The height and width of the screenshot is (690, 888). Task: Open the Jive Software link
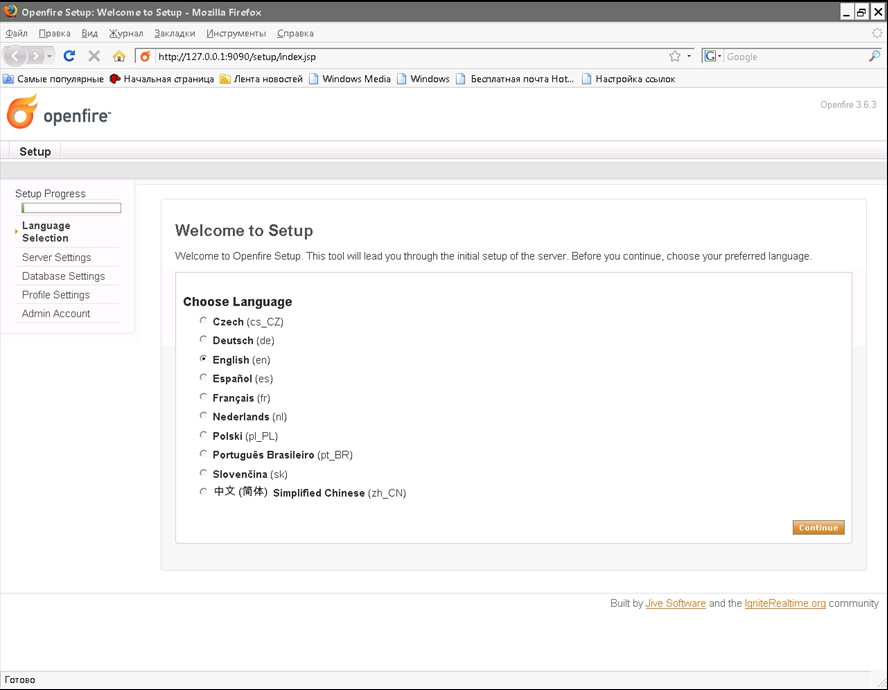[676, 603]
